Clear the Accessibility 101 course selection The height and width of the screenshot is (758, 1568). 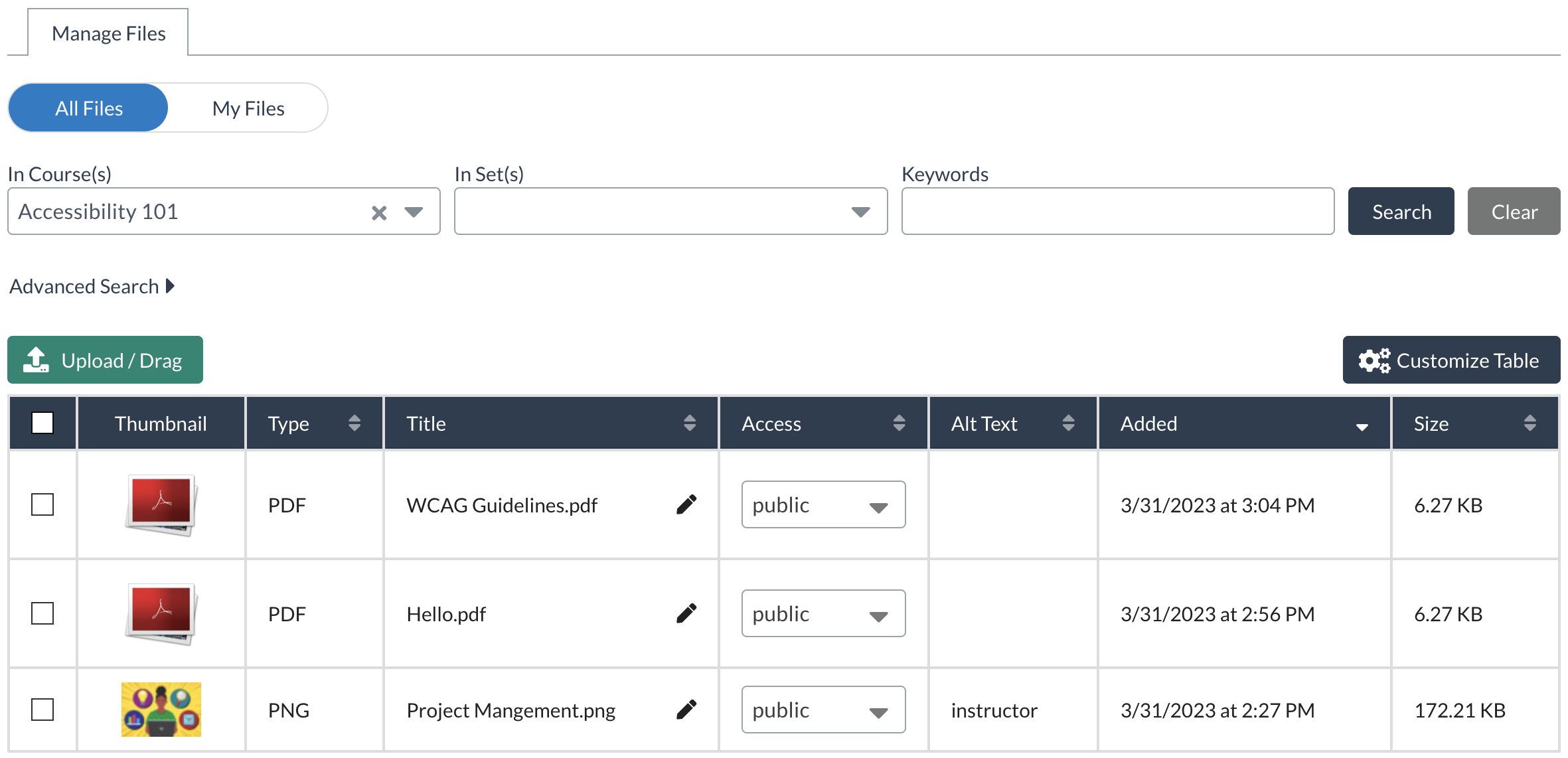(379, 212)
